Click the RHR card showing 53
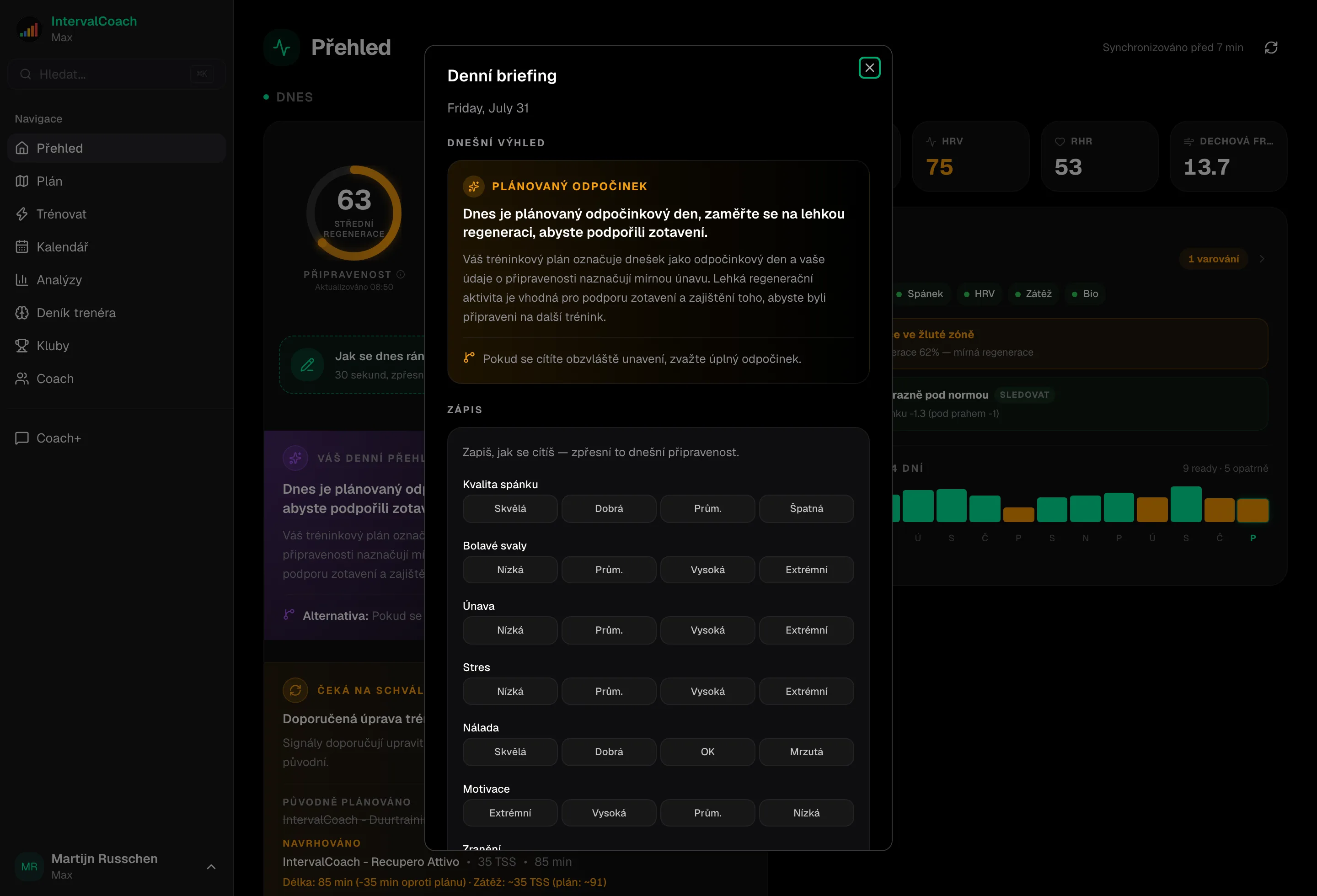Screen dimensions: 1317x896 click(x=1099, y=156)
